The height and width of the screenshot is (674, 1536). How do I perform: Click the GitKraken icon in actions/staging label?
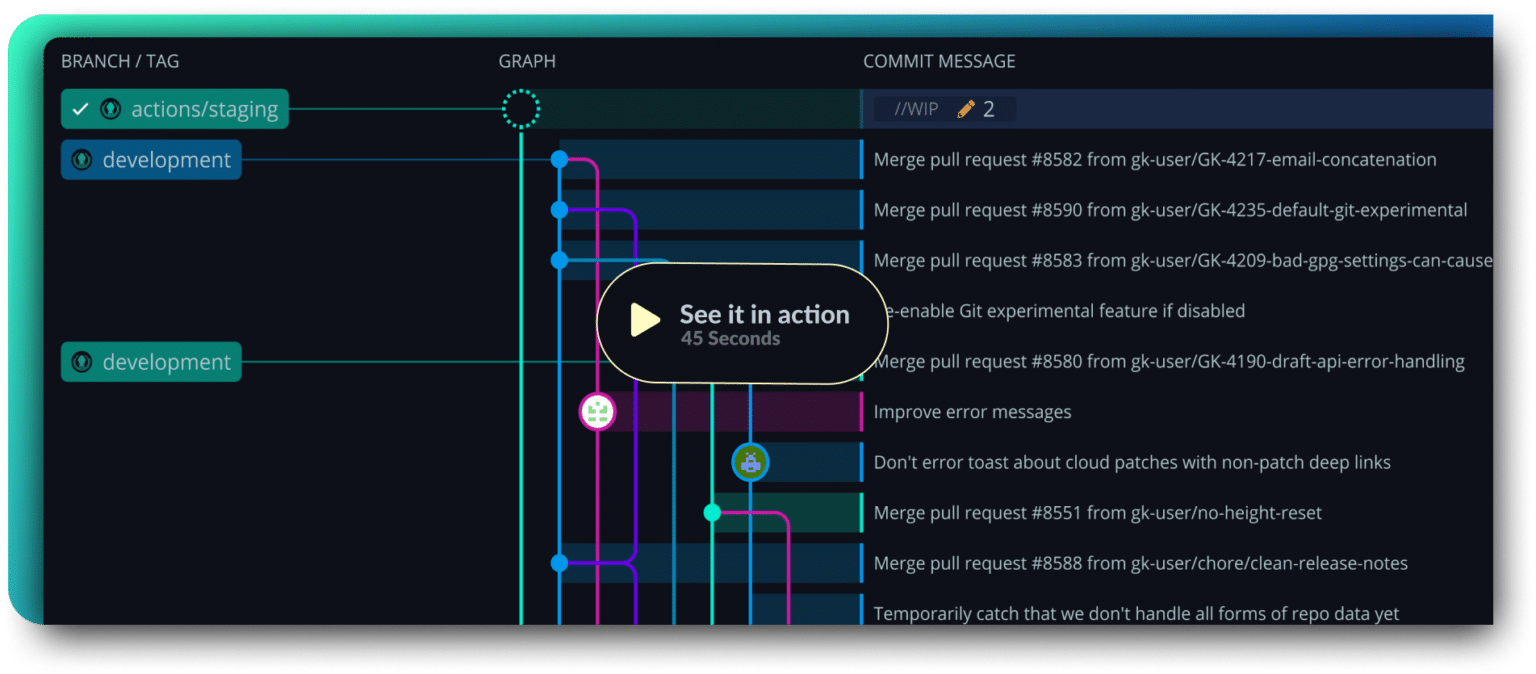pos(110,109)
